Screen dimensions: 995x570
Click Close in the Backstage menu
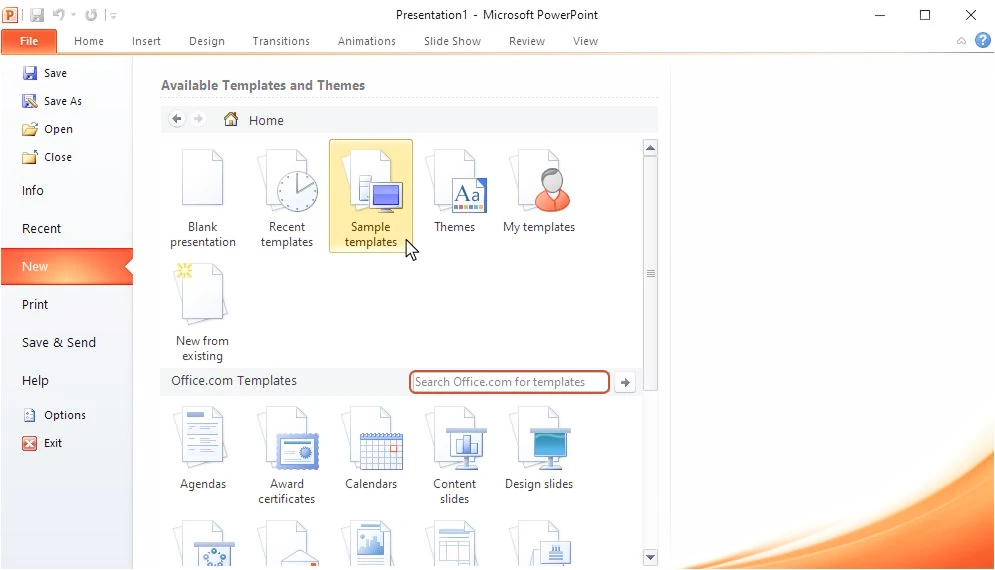click(x=47, y=157)
